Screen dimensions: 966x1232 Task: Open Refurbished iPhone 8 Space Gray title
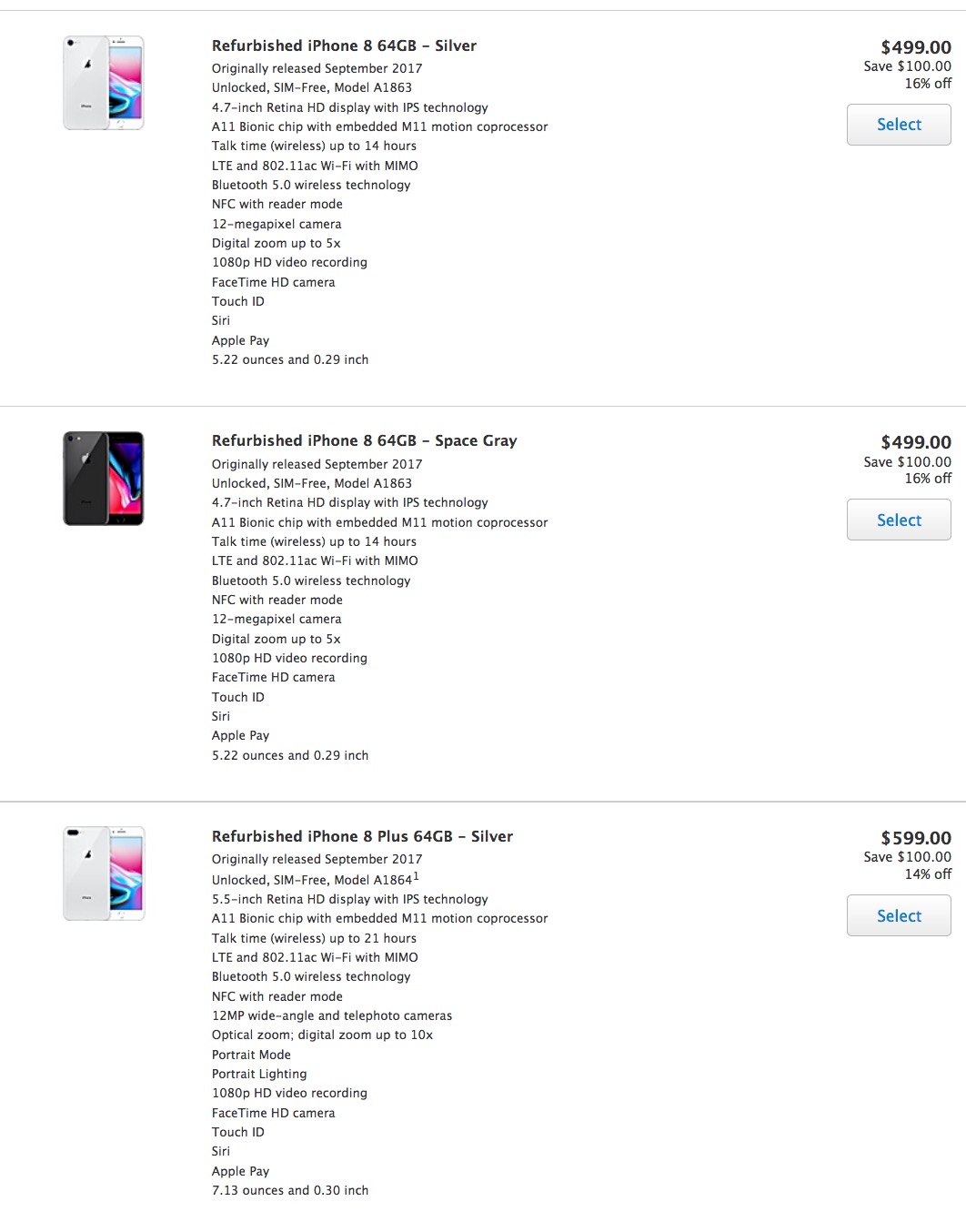point(364,440)
